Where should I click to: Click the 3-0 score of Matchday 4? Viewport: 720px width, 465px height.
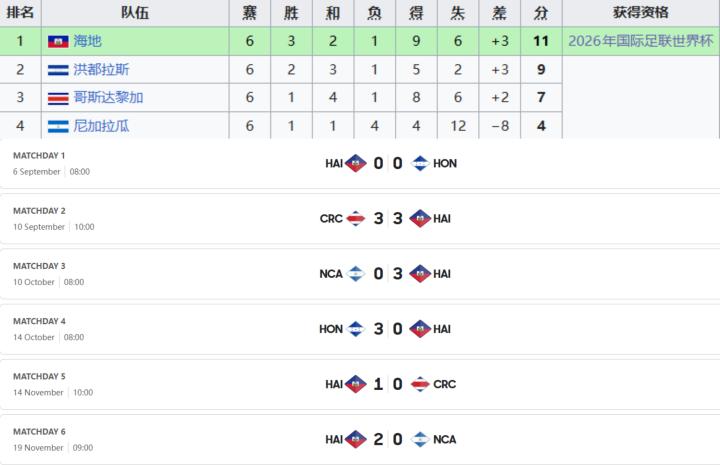tap(388, 329)
